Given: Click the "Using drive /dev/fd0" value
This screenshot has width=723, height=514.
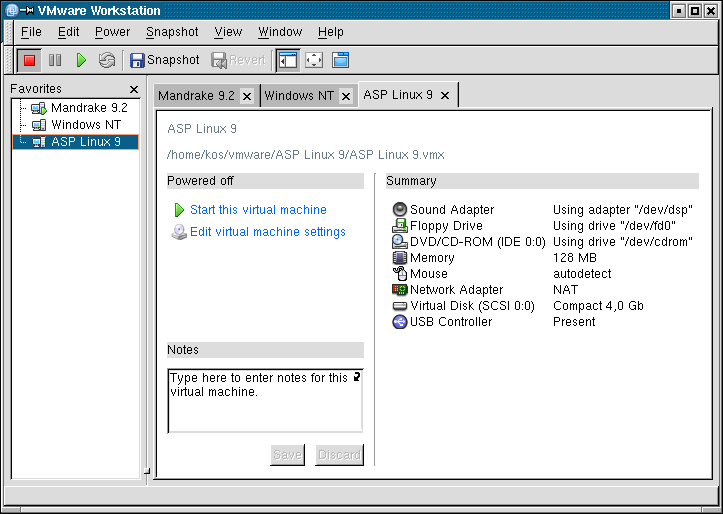Looking at the screenshot, I should (614, 226).
